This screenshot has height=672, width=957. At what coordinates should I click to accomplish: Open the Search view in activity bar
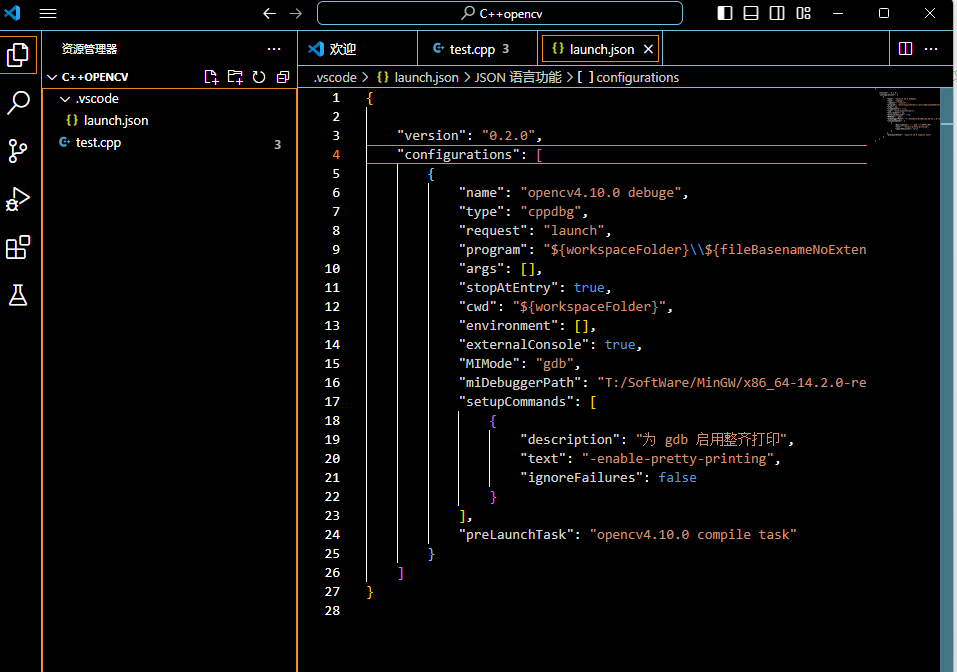pyautogui.click(x=18, y=102)
